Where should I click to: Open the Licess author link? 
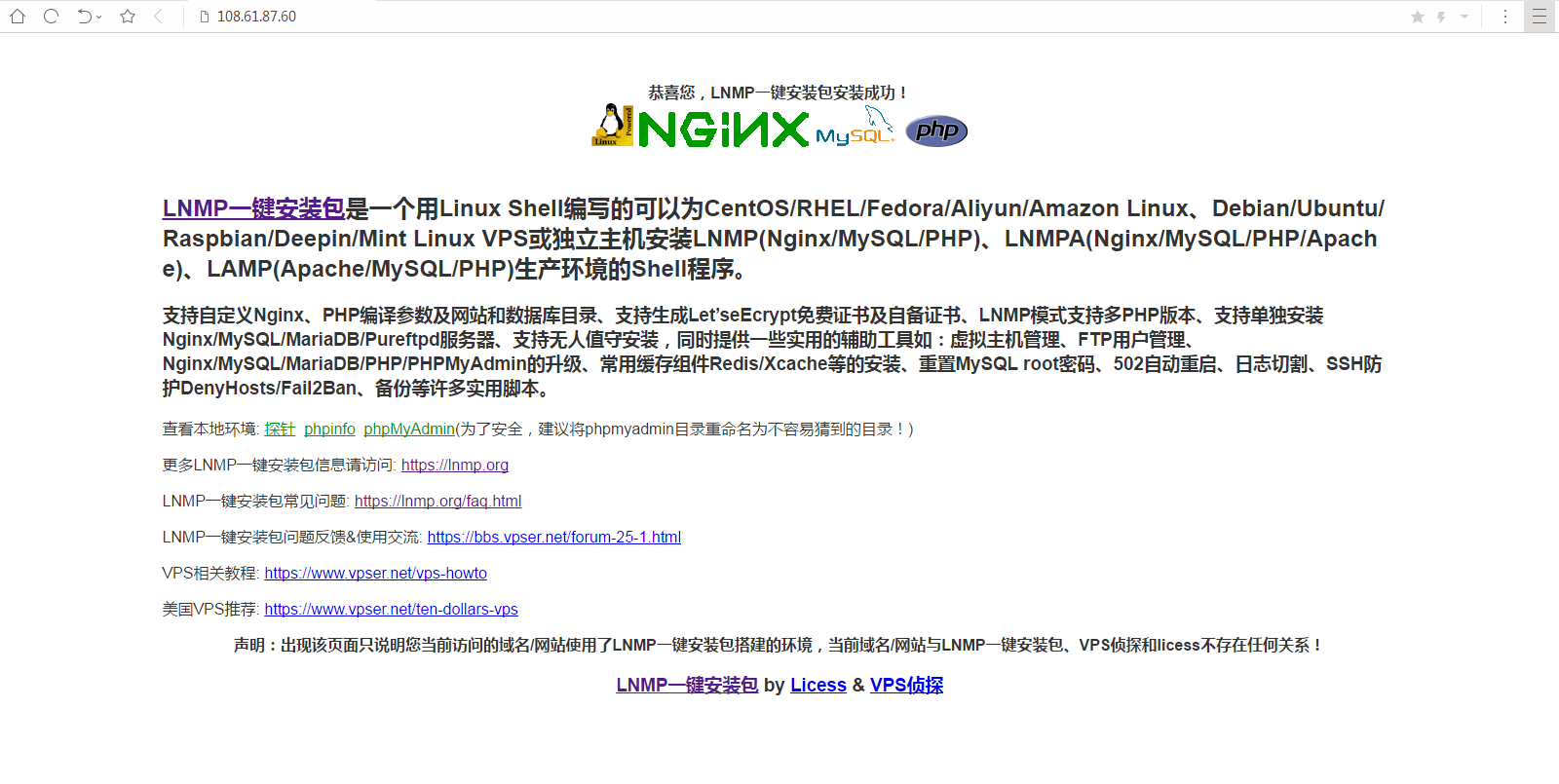pos(818,686)
